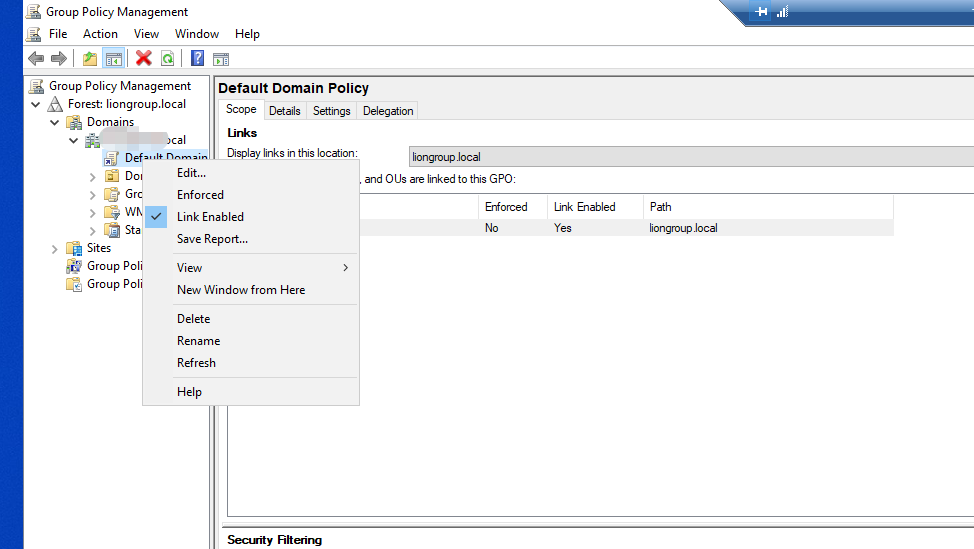The height and width of the screenshot is (549, 974).
Task: Collapse the Forest: liongroup.local node
Action: pyautogui.click(x=35, y=104)
